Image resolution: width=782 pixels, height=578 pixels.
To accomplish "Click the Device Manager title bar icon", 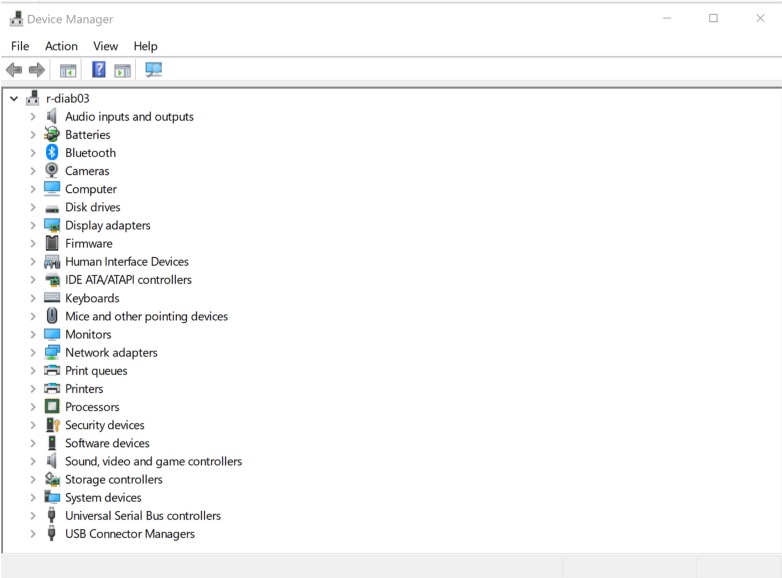I will (x=16, y=19).
